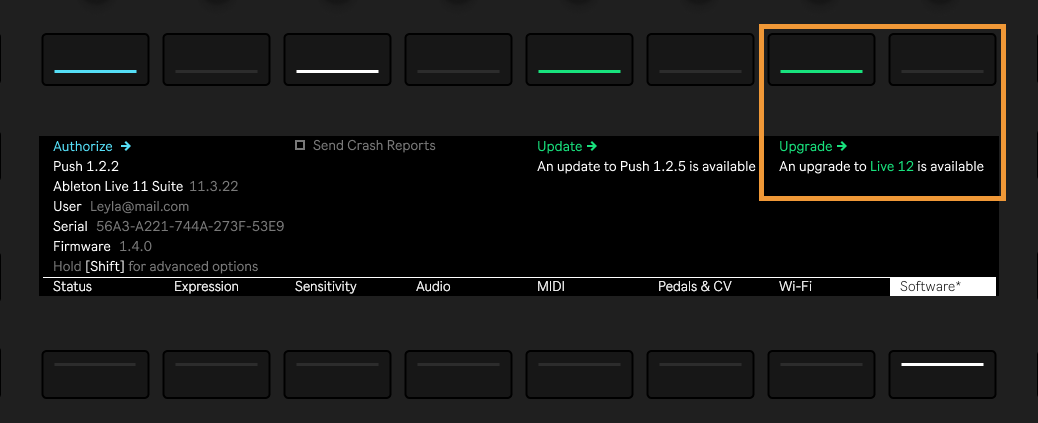The image size is (1038, 423).
Task: Enable the Send Crash Reports checkbox
Action: pos(300,146)
